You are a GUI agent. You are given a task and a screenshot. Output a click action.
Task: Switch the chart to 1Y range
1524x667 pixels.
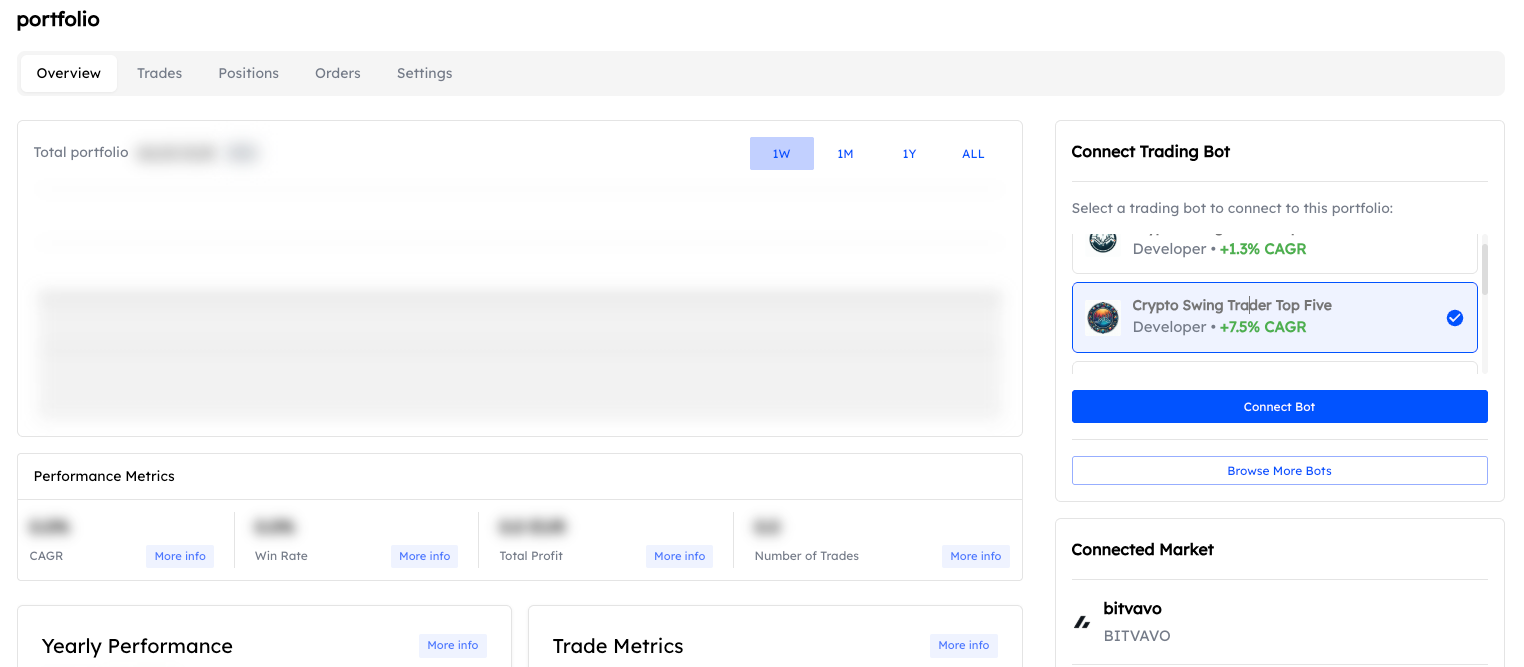(909, 153)
